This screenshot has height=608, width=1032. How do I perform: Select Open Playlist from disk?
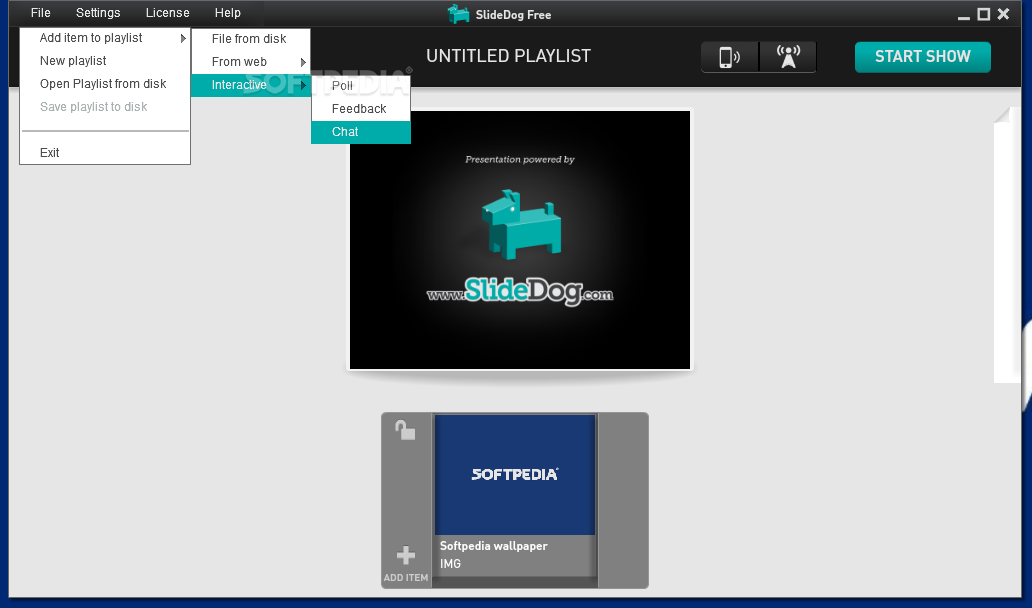[x=105, y=84]
